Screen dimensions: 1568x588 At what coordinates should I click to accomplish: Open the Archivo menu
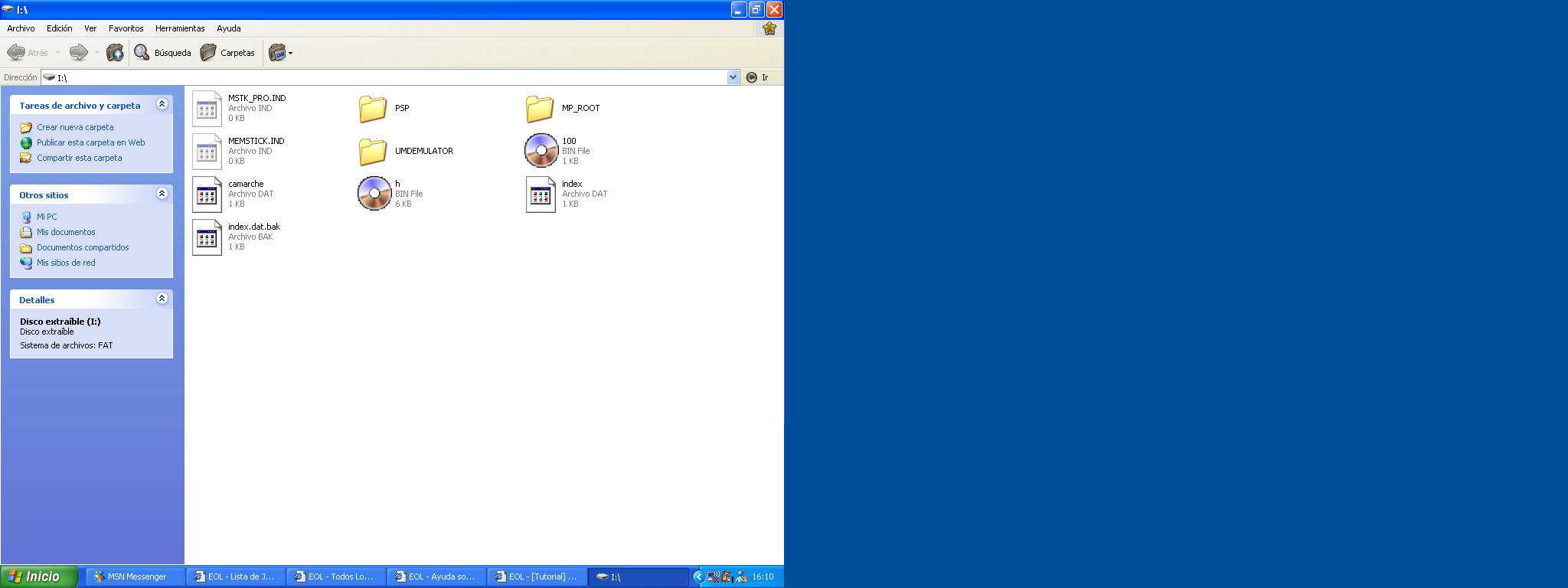coord(21,28)
